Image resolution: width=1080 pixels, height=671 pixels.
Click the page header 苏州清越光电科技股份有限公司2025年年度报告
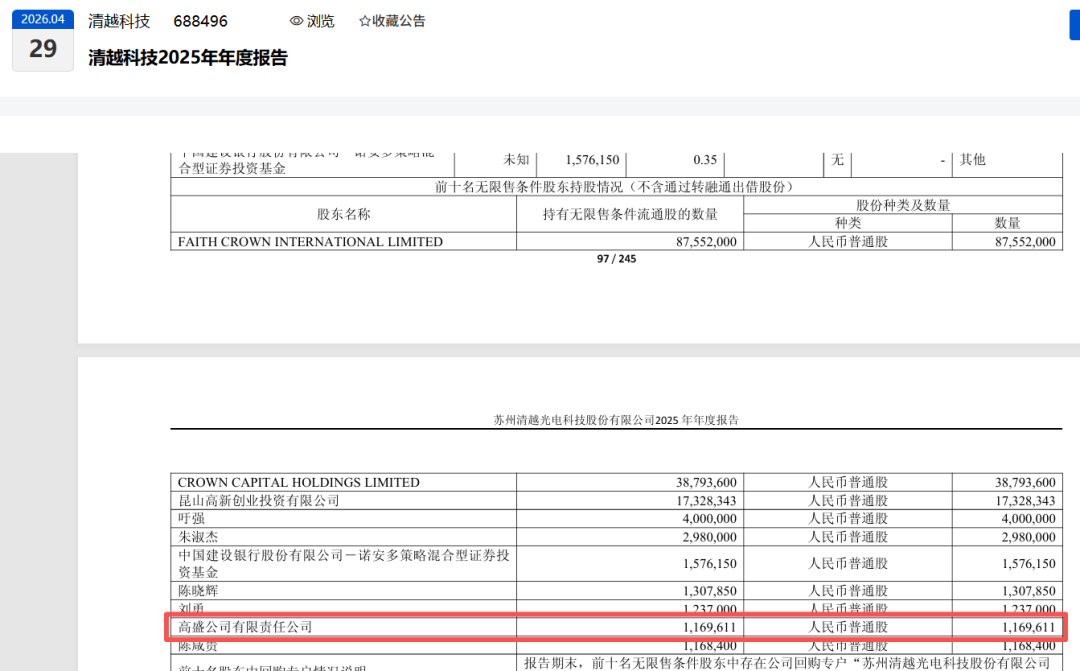[616, 420]
